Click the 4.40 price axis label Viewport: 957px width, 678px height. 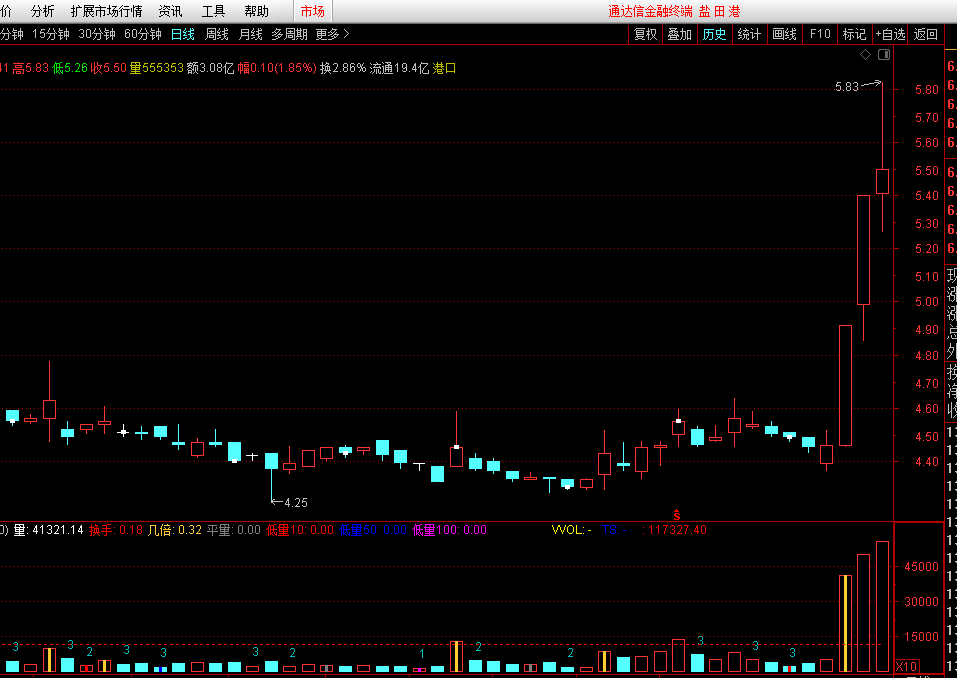click(x=926, y=462)
